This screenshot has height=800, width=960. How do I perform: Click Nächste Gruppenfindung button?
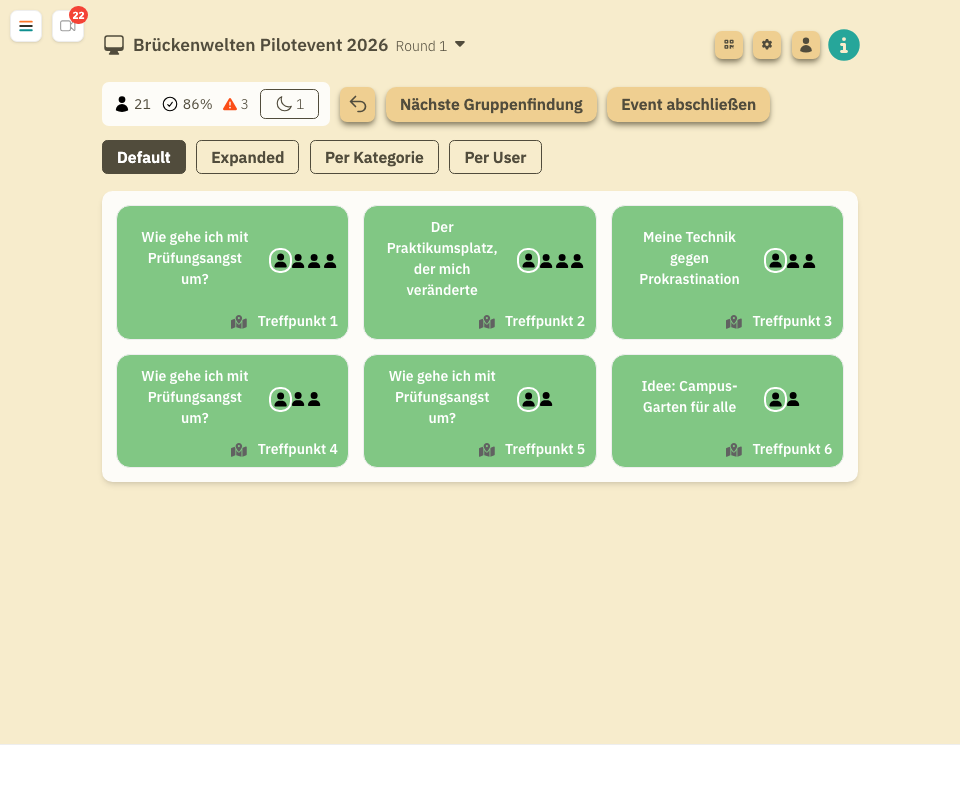(491, 105)
